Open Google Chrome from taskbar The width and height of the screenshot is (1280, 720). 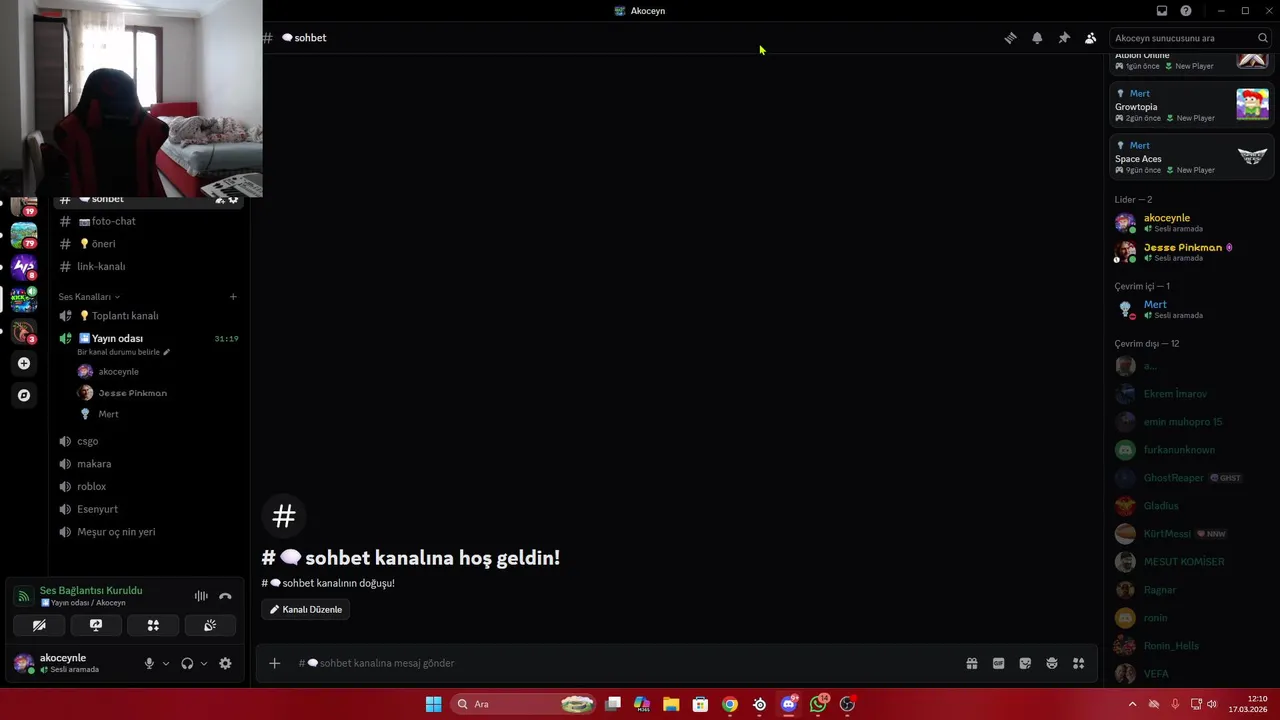pyautogui.click(x=730, y=704)
